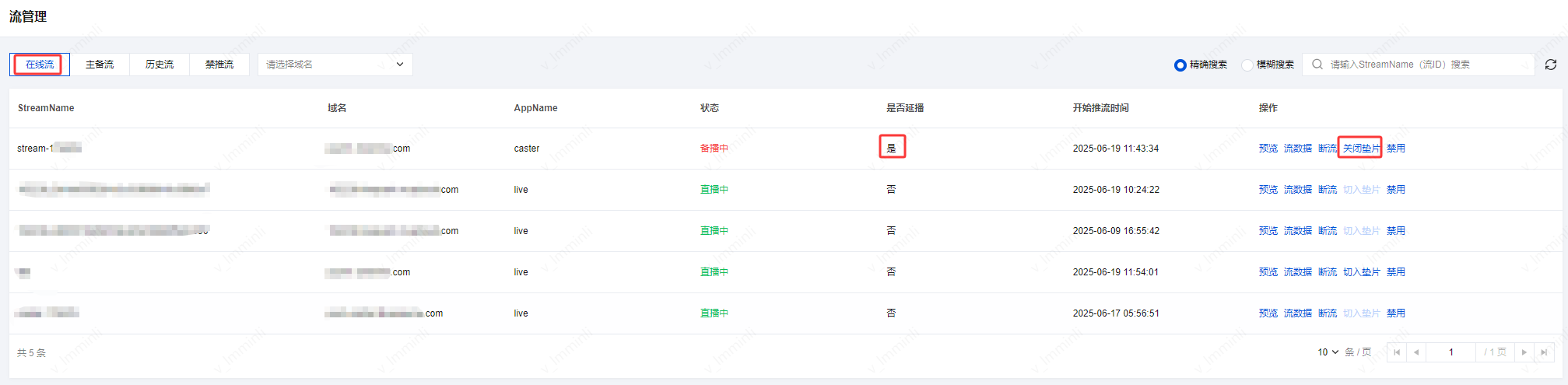
Task: Select the 模糊搜索 radio button
Action: coord(1247,65)
